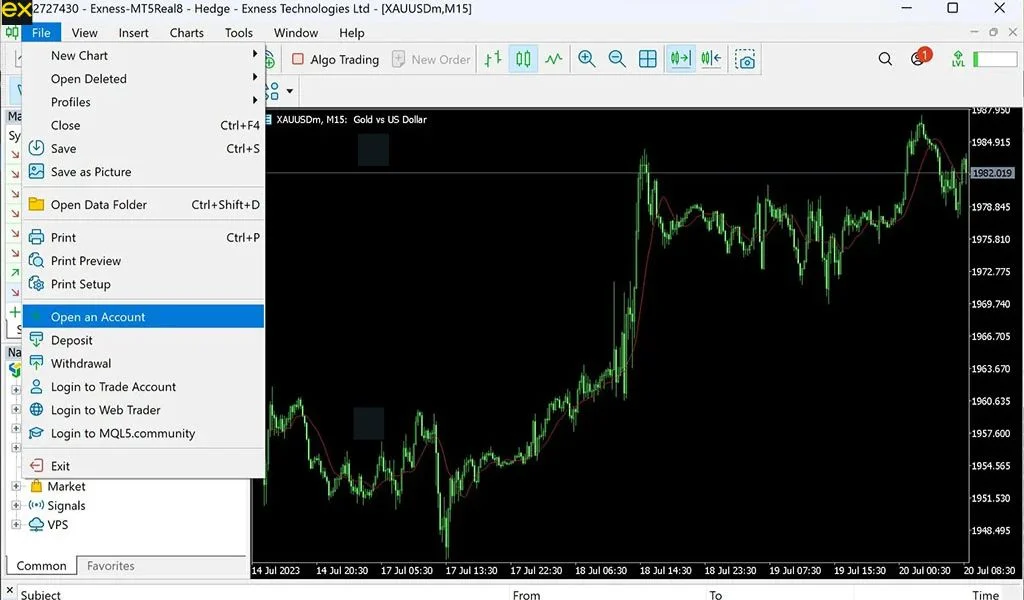This screenshot has width=1024, height=600.
Task: Expand the Signals tree node
Action: pos(16,506)
